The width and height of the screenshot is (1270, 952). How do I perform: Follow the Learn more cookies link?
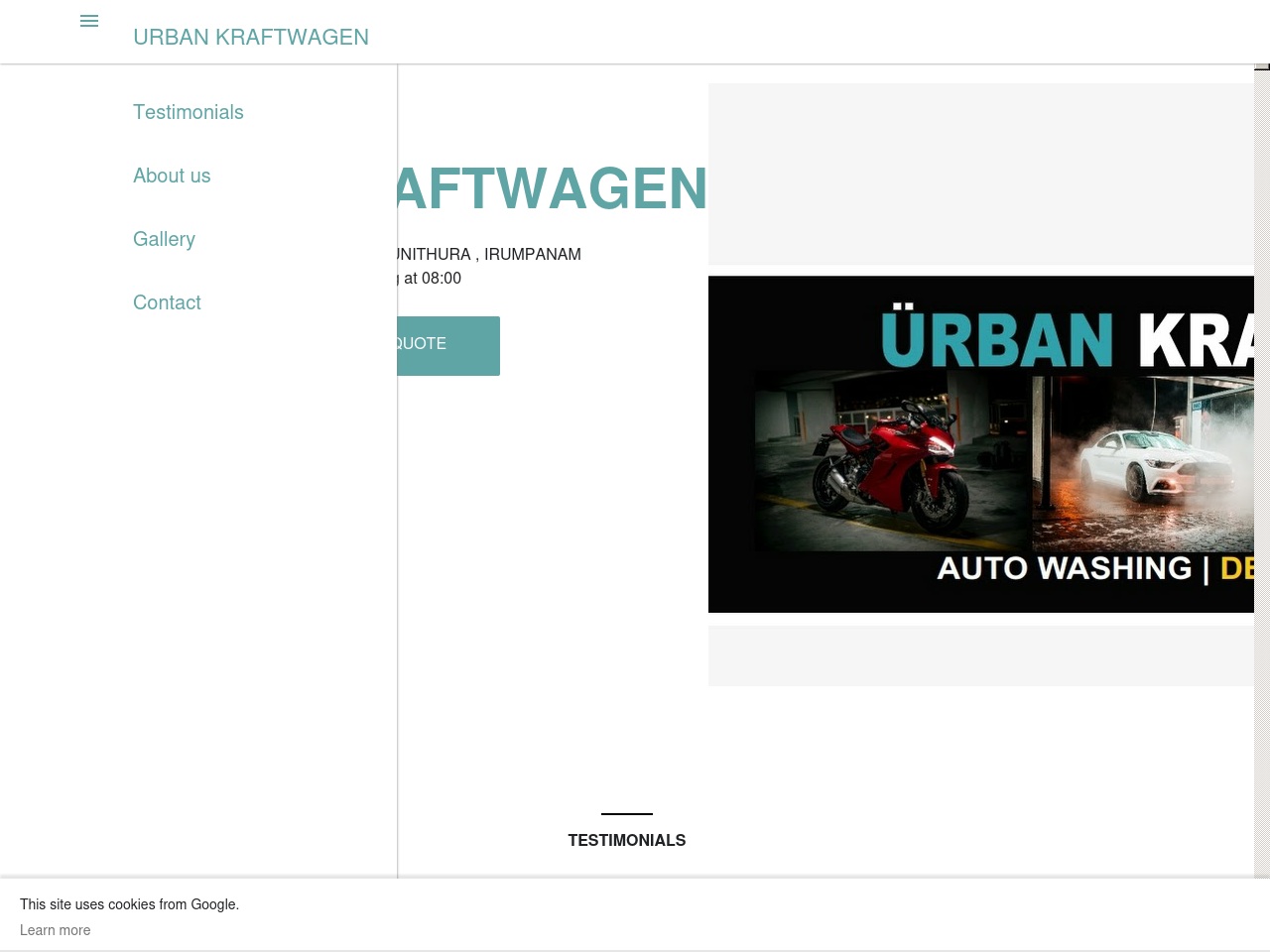pyautogui.click(x=56, y=930)
